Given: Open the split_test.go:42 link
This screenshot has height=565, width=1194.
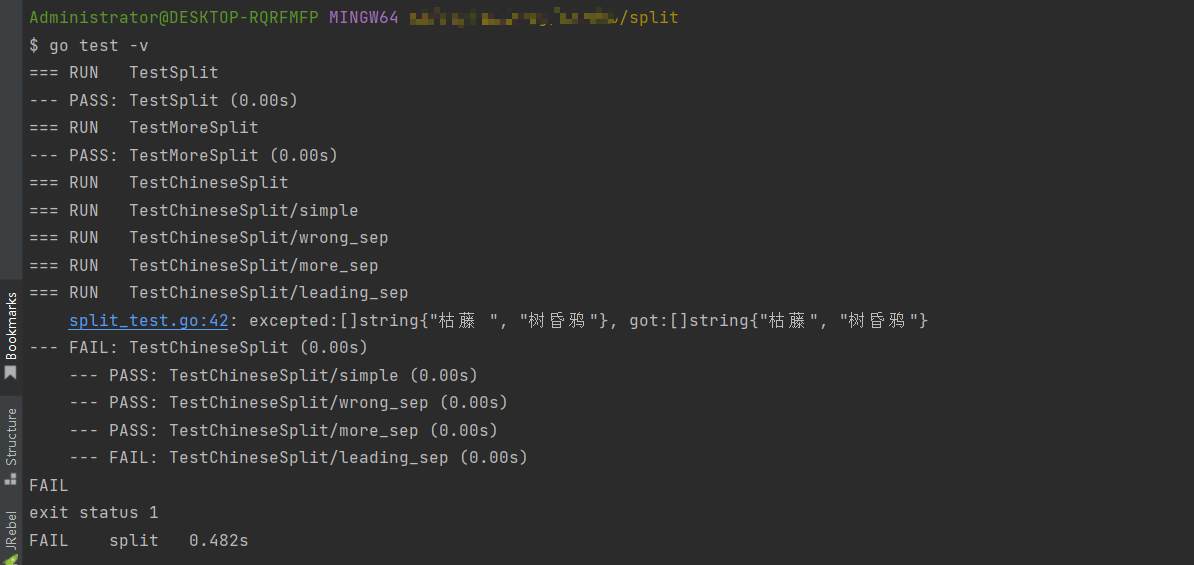Looking at the screenshot, I should tap(150, 320).
